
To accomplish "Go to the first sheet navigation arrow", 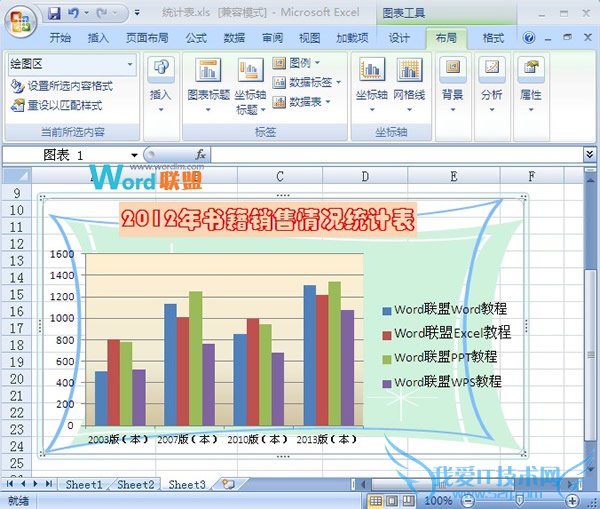I will tap(10, 484).
